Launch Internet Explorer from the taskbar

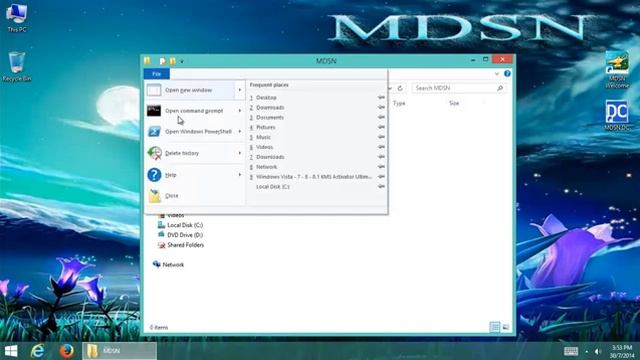(38, 351)
